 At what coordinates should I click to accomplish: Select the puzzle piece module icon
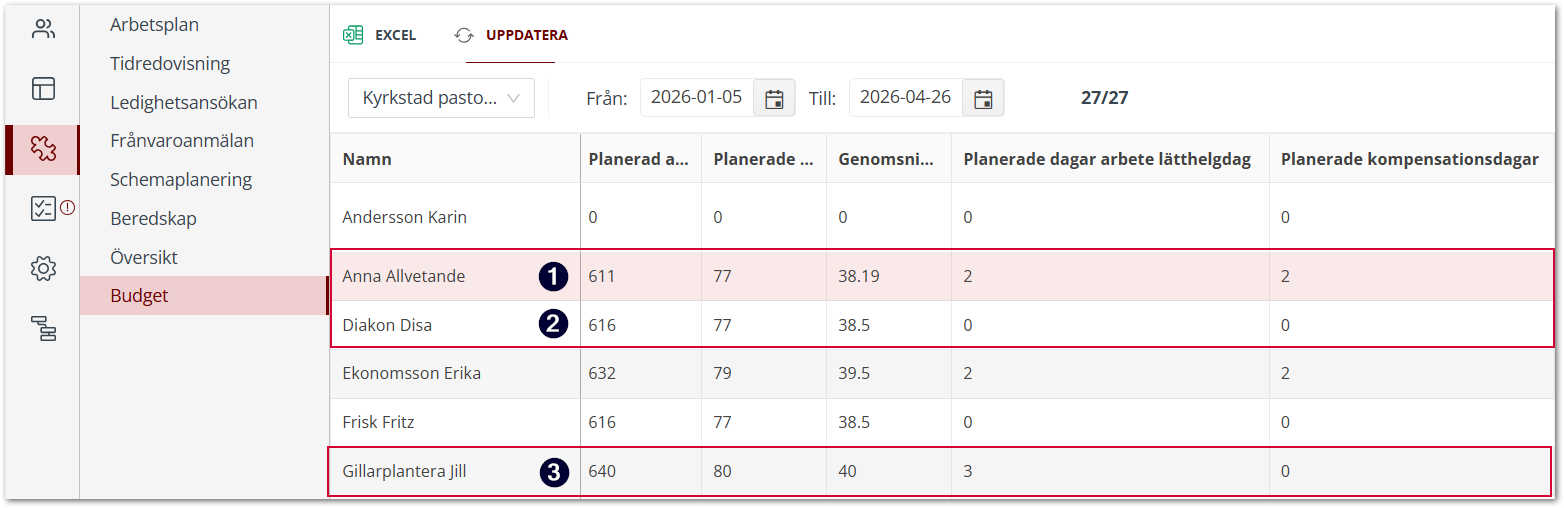[x=43, y=150]
